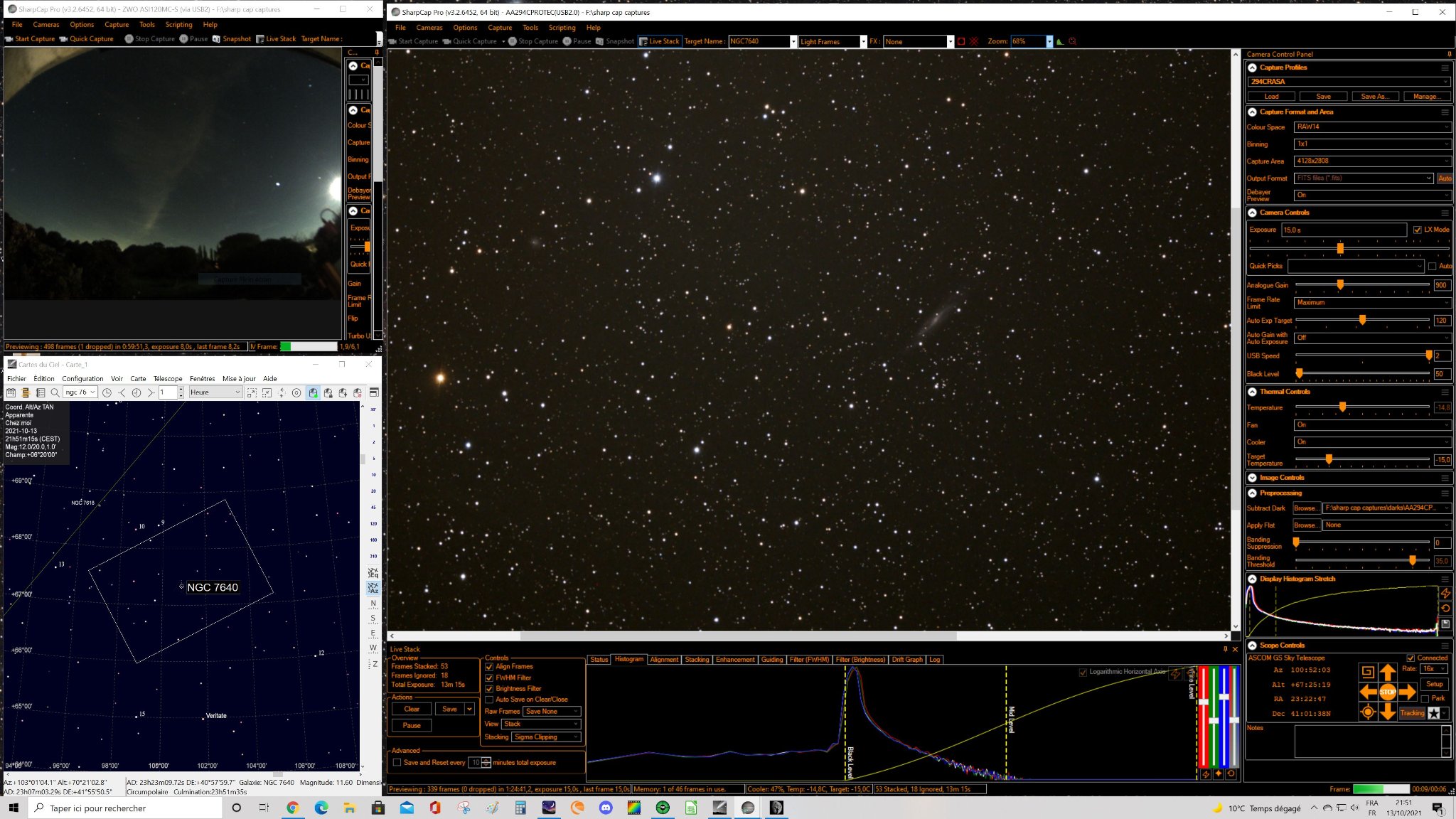The image size is (1456, 819).
Task: Toggle the Brightness Filter checkbox
Action: [489, 689]
